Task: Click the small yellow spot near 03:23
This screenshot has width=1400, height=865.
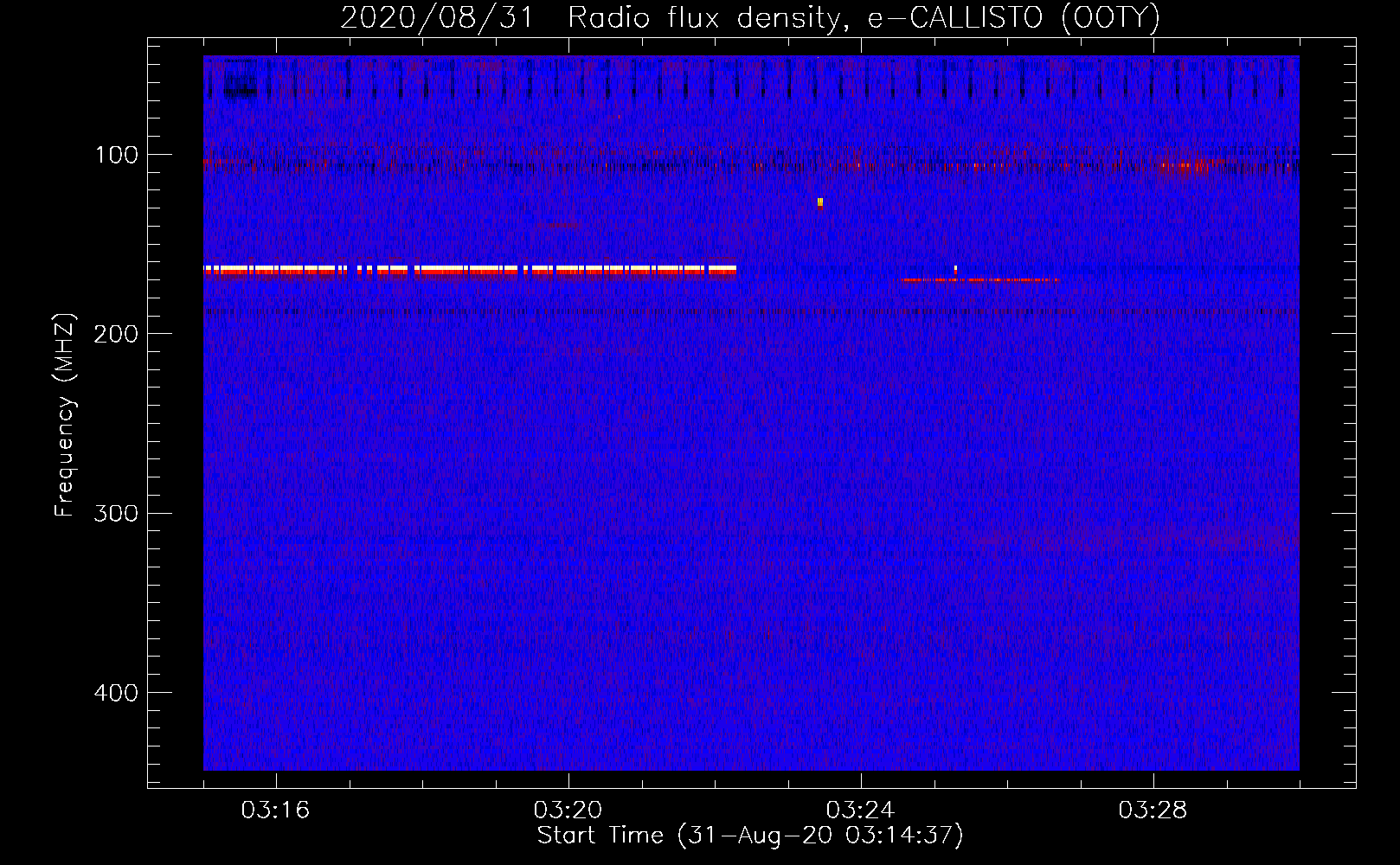Action: point(820,202)
